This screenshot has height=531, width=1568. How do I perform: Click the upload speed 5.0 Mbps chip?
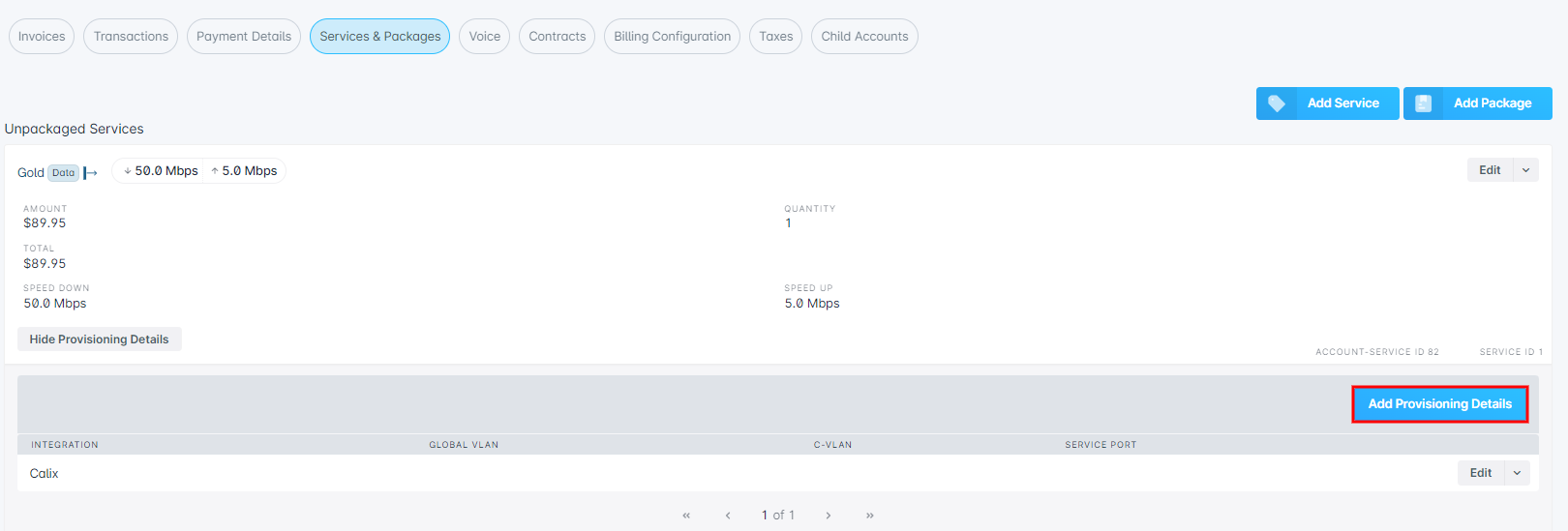[244, 171]
